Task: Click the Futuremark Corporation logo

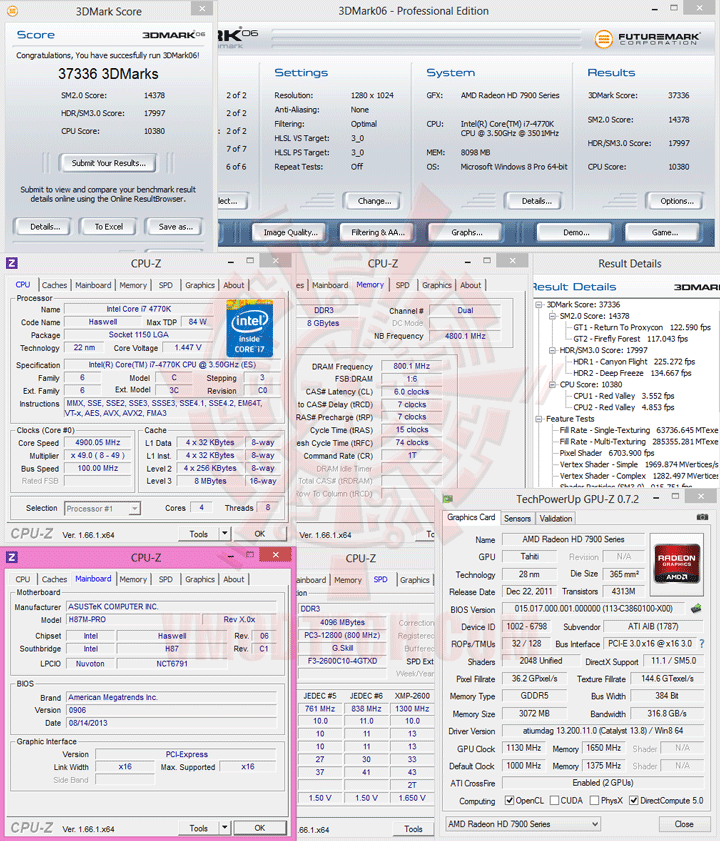Action: coord(647,39)
